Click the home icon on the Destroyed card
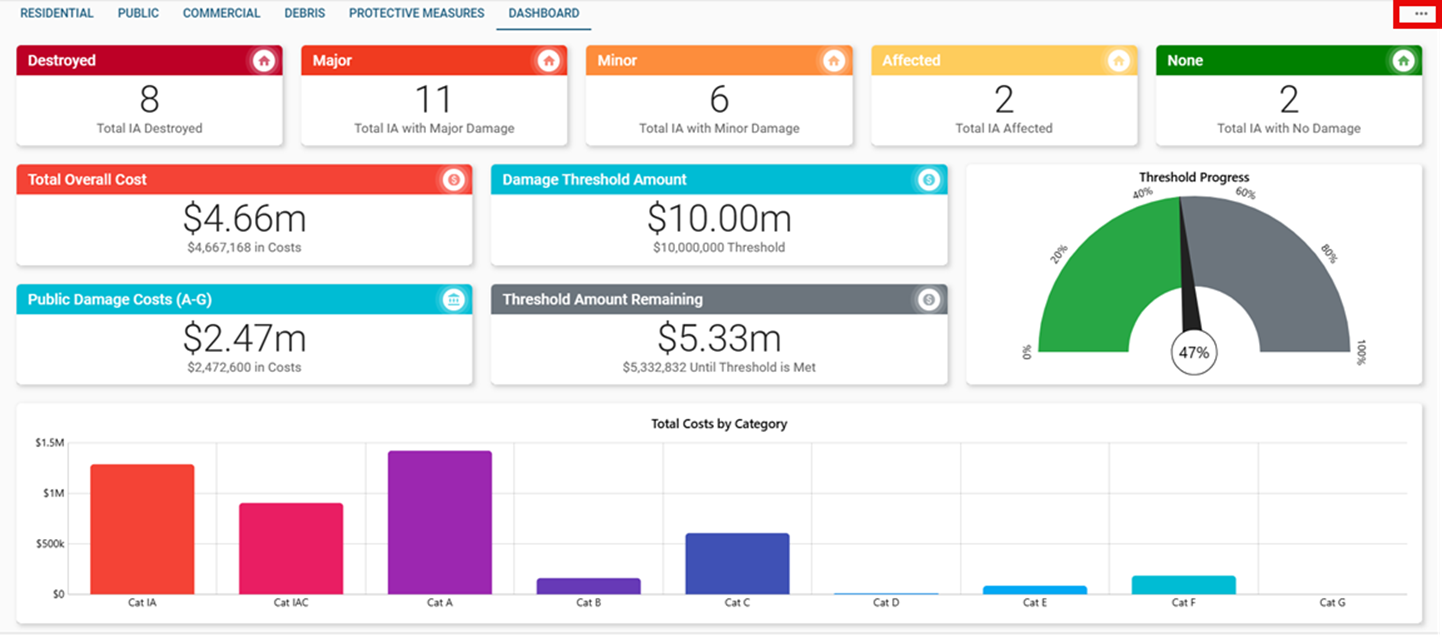This screenshot has width=1442, height=637. point(264,60)
